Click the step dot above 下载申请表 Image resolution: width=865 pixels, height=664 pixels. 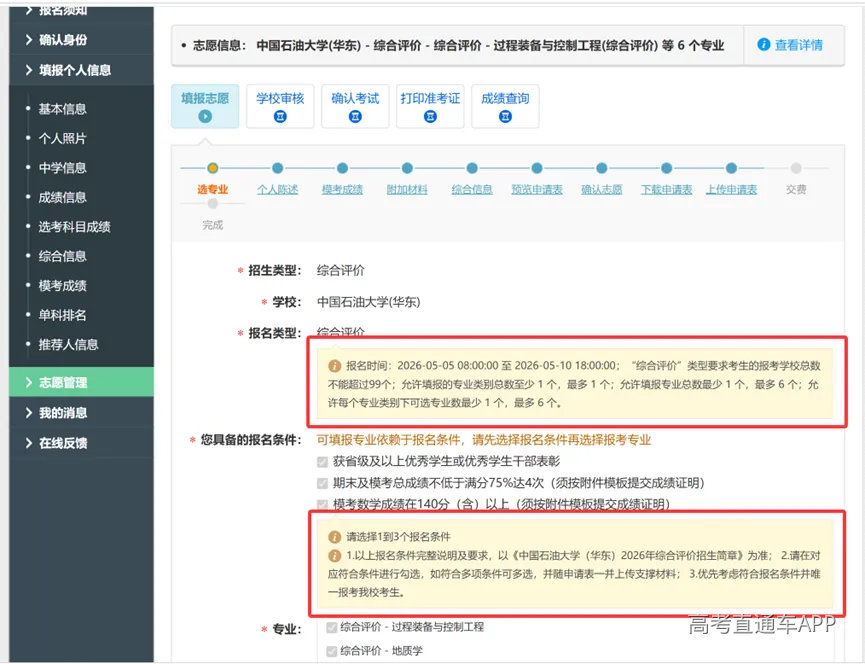tap(666, 168)
